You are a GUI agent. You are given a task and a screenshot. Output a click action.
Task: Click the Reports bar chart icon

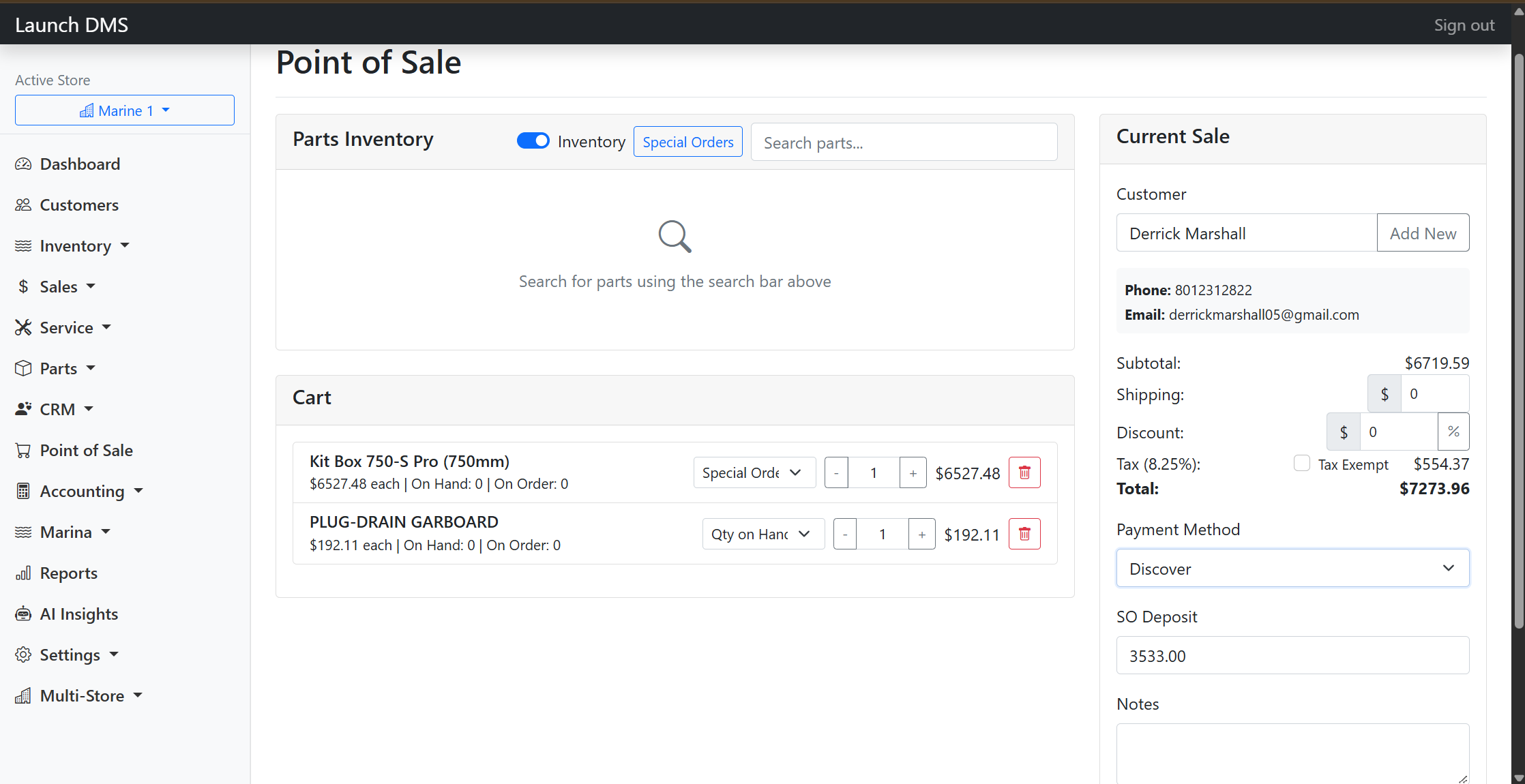(23, 573)
